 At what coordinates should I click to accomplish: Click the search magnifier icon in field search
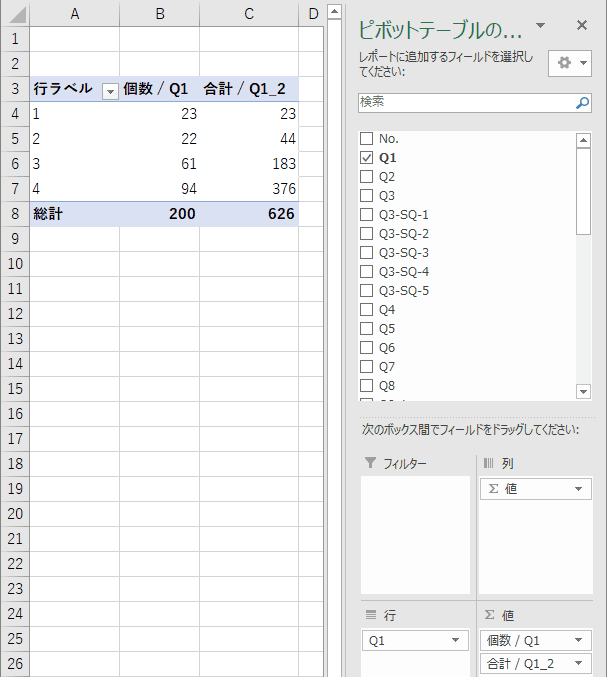tap(582, 102)
